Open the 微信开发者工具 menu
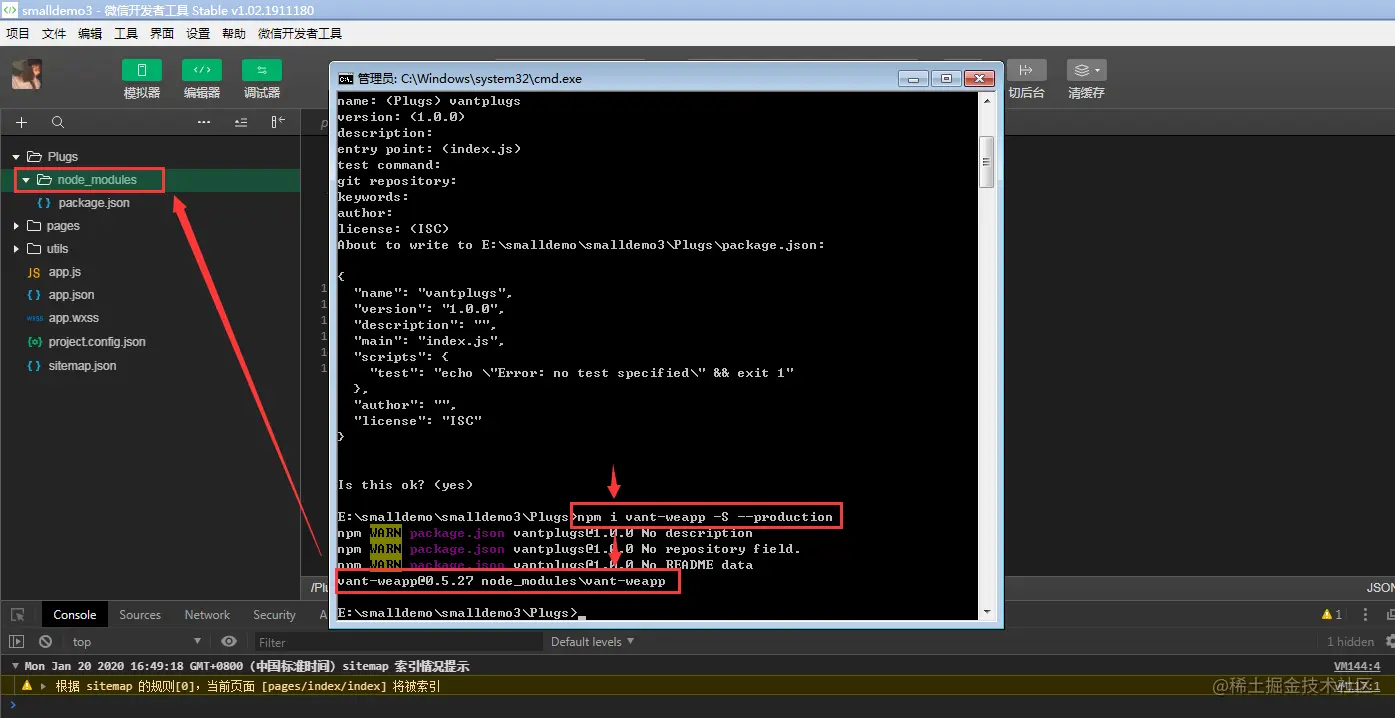 [300, 33]
